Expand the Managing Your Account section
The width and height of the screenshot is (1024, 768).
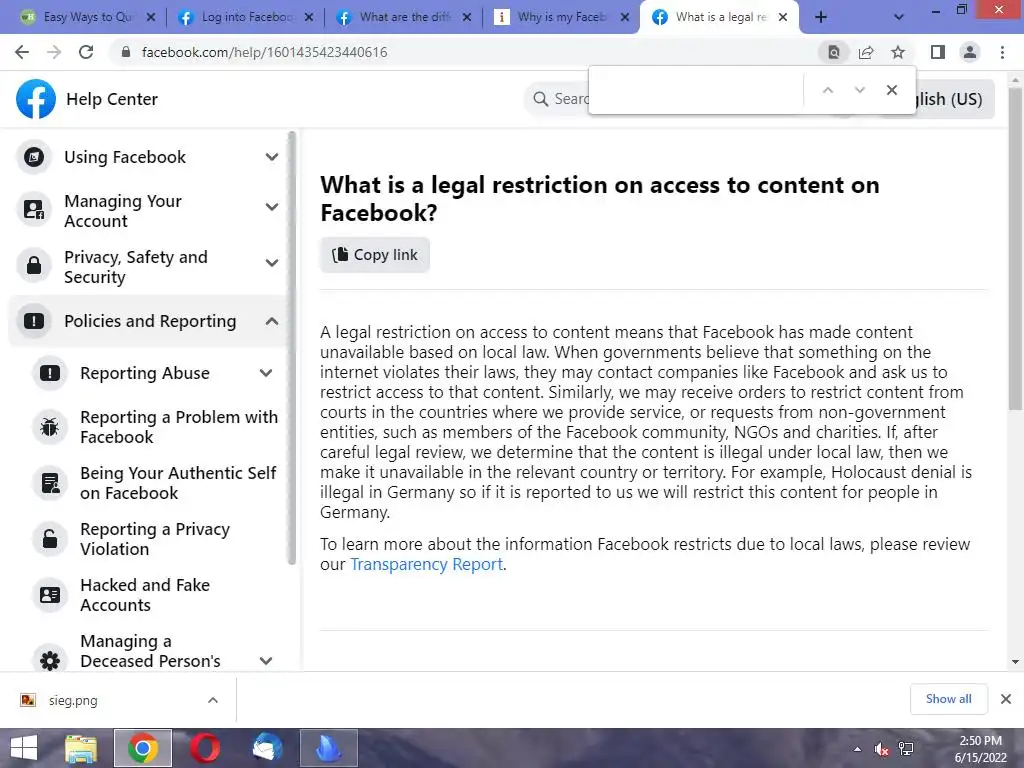[x=272, y=207]
